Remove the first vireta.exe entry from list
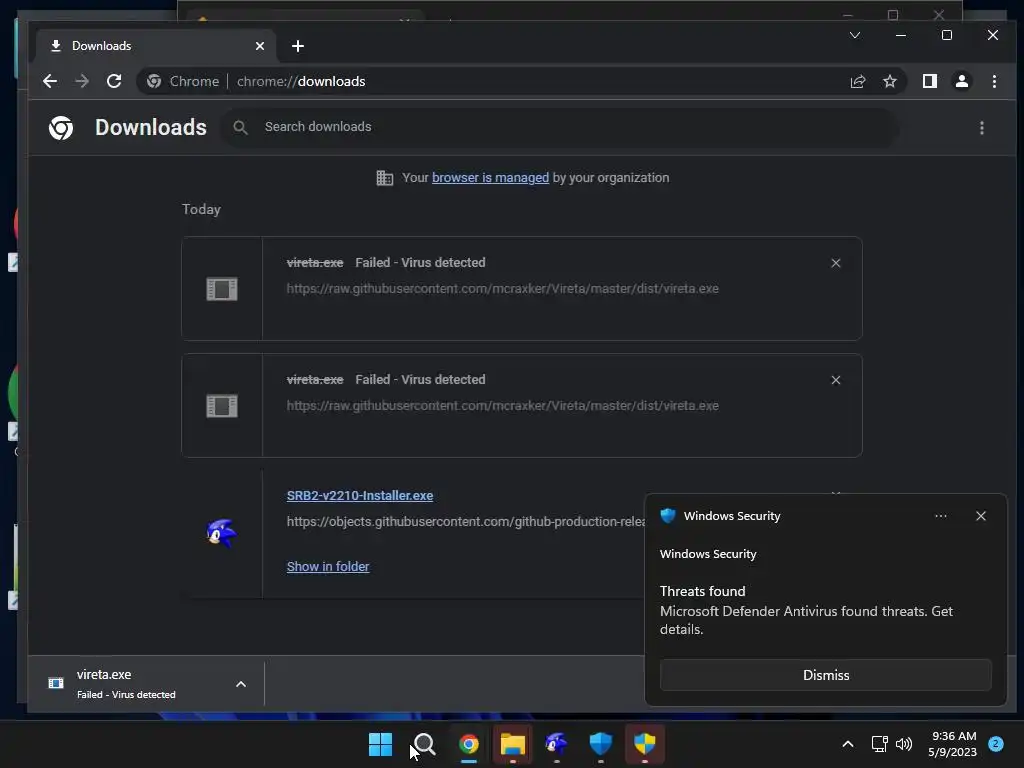This screenshot has height=768, width=1024. (x=836, y=263)
